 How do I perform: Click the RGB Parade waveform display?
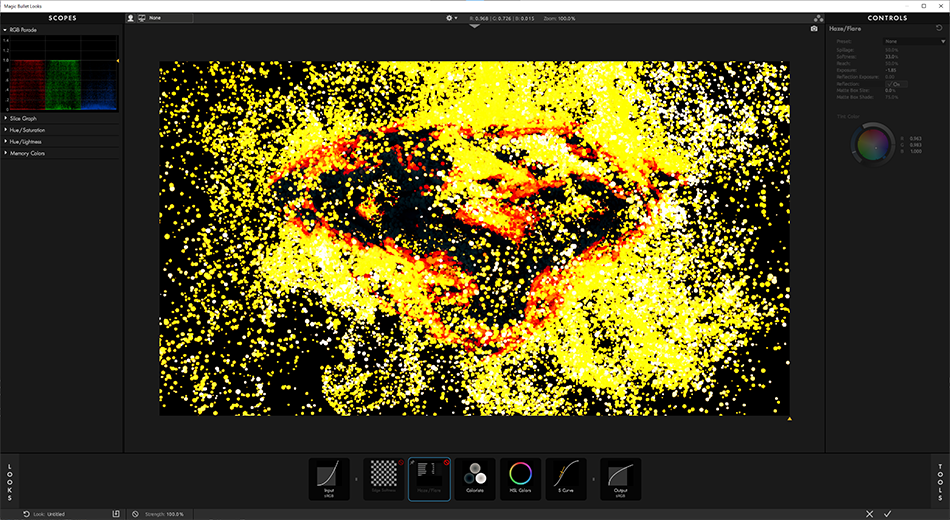(59, 73)
